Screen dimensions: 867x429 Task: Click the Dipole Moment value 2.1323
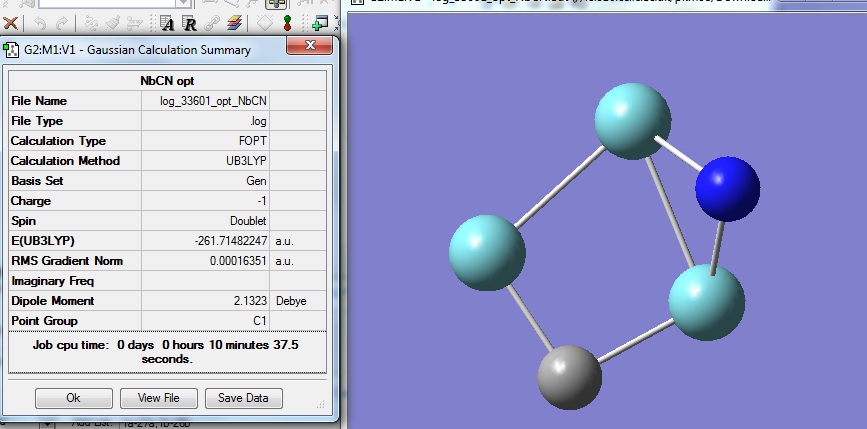tap(250, 301)
